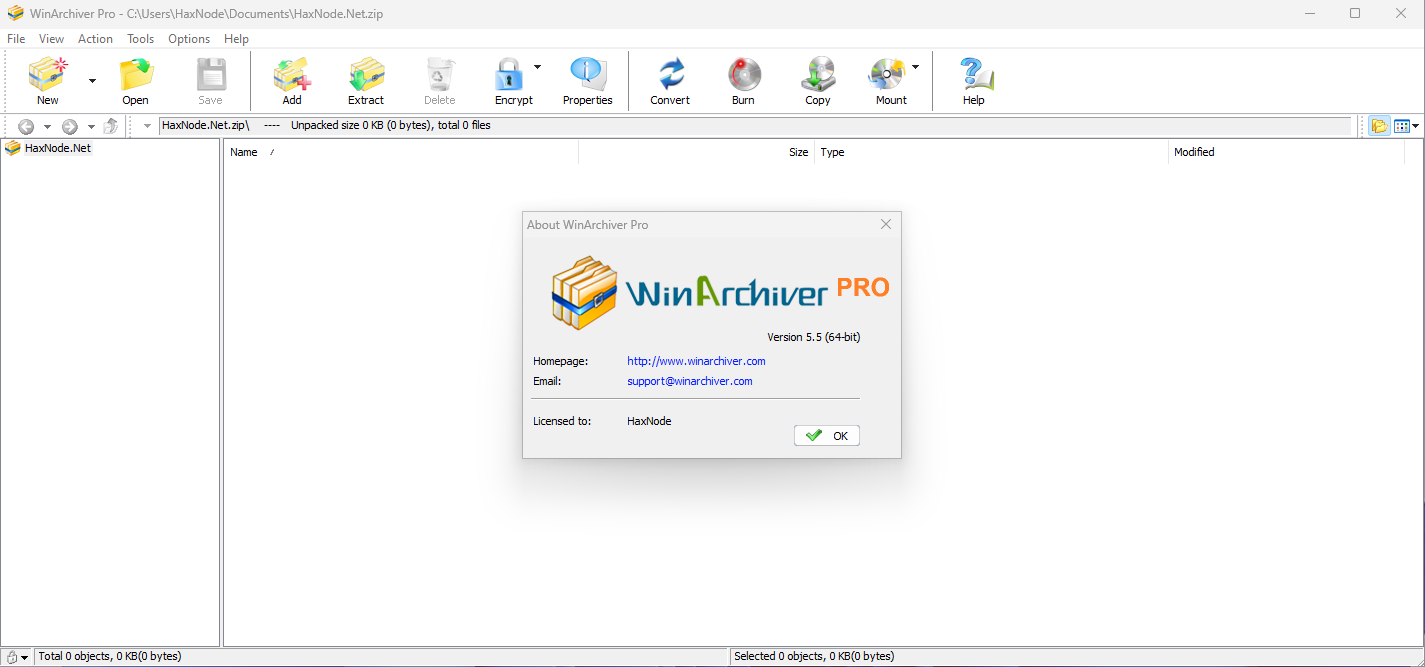Screen dimensions: 1425x667
Task: Close the About WinArchiver Pro dialog
Action: click(x=885, y=225)
